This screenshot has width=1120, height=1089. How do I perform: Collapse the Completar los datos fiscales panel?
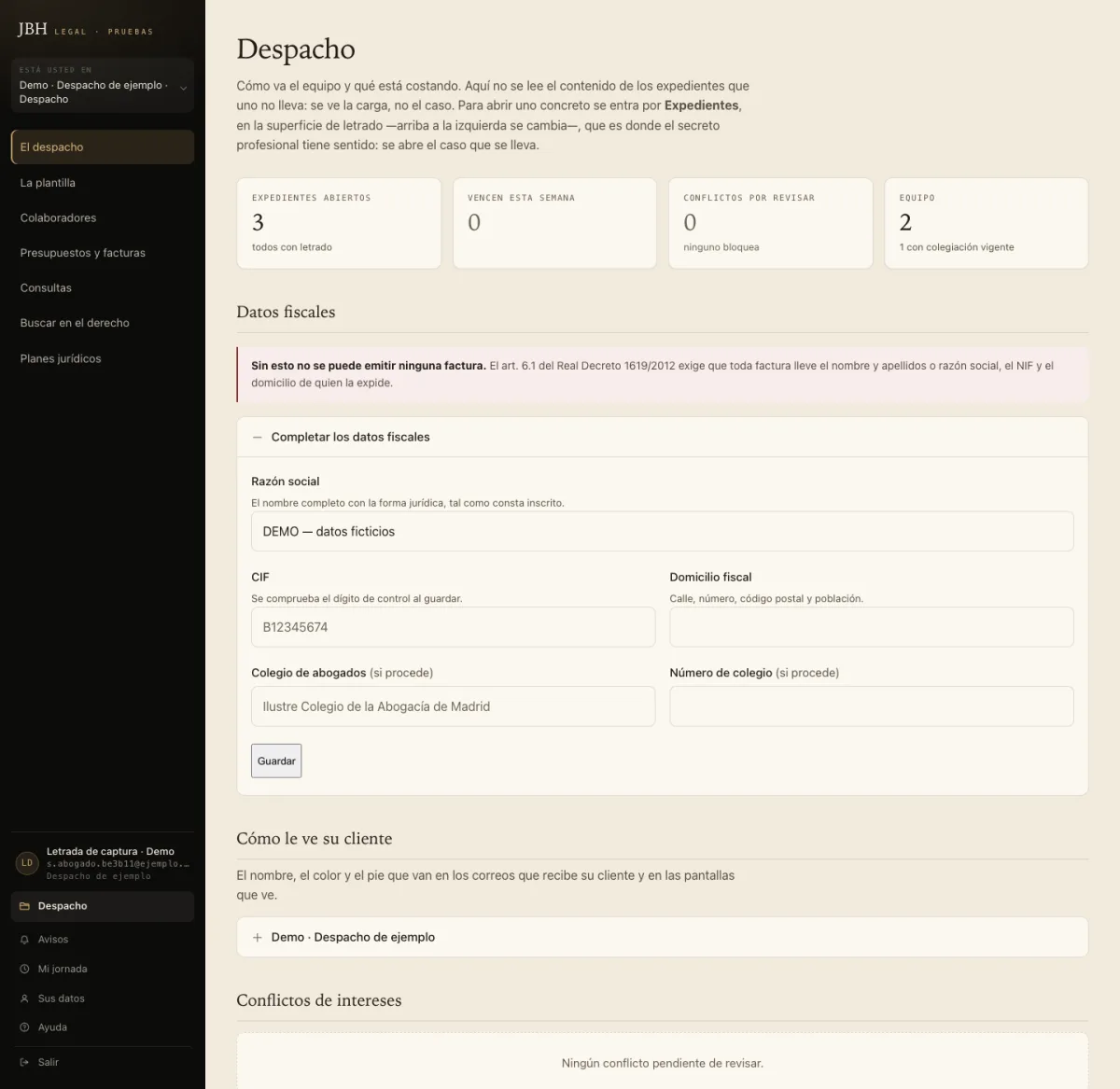pos(663,437)
